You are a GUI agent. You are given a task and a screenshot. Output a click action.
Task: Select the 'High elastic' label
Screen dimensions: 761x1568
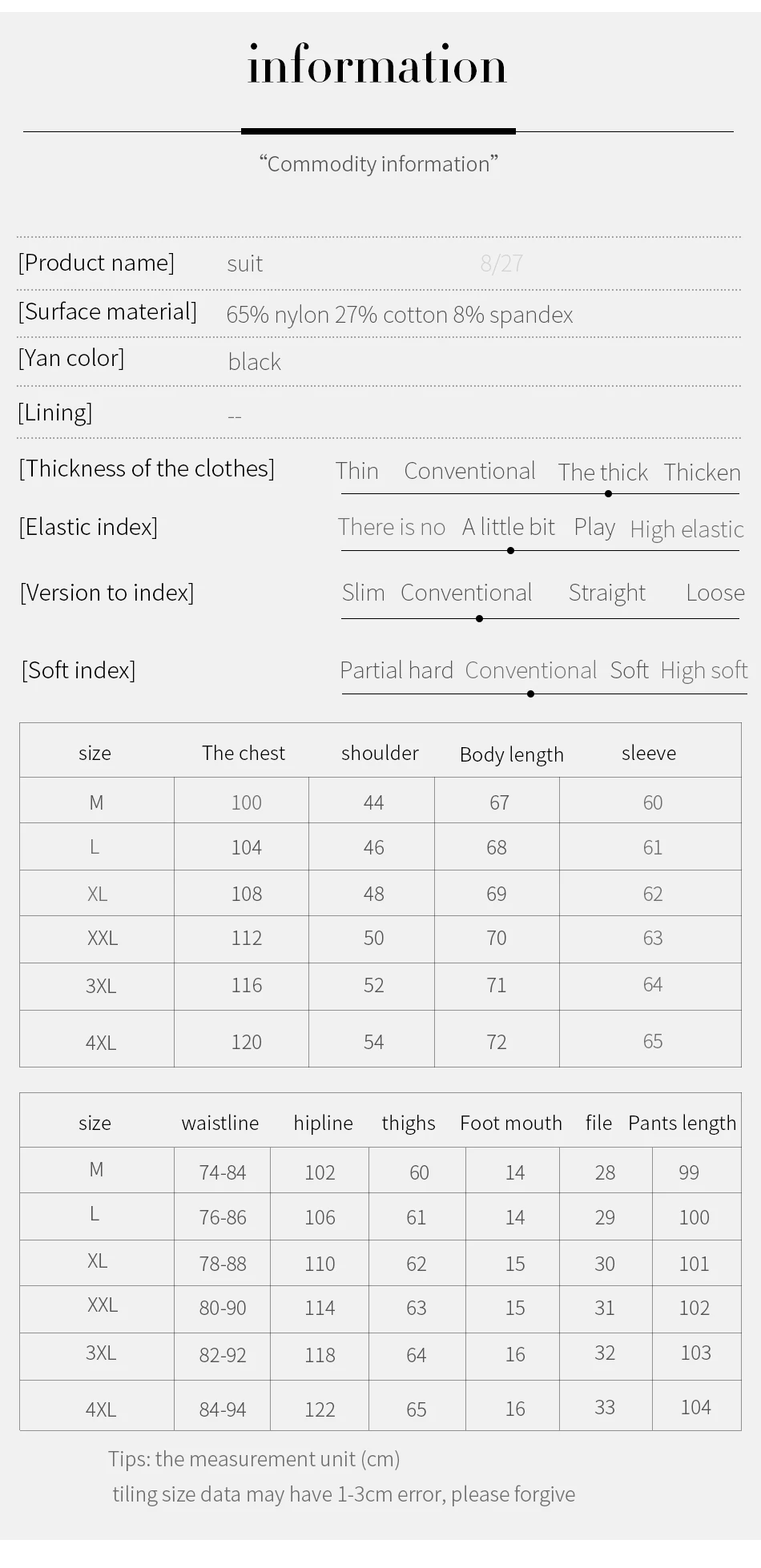(687, 529)
